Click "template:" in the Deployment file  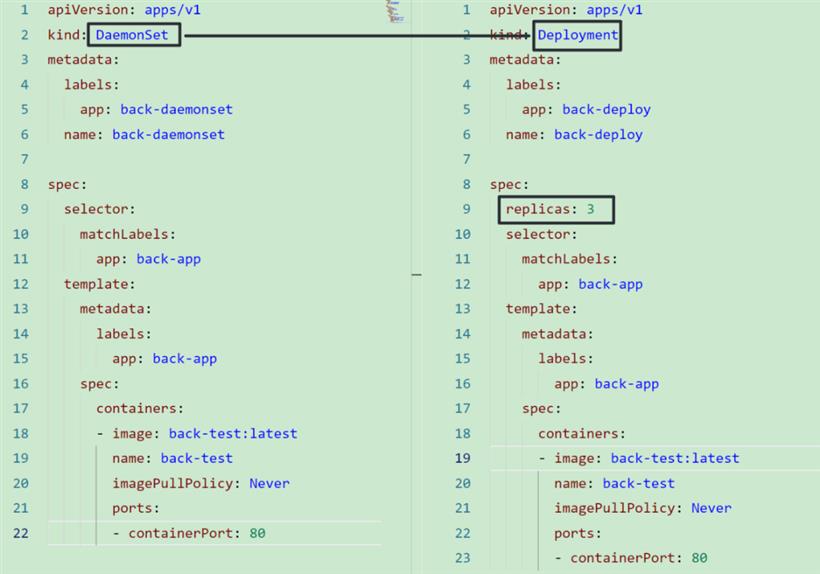[541, 309]
